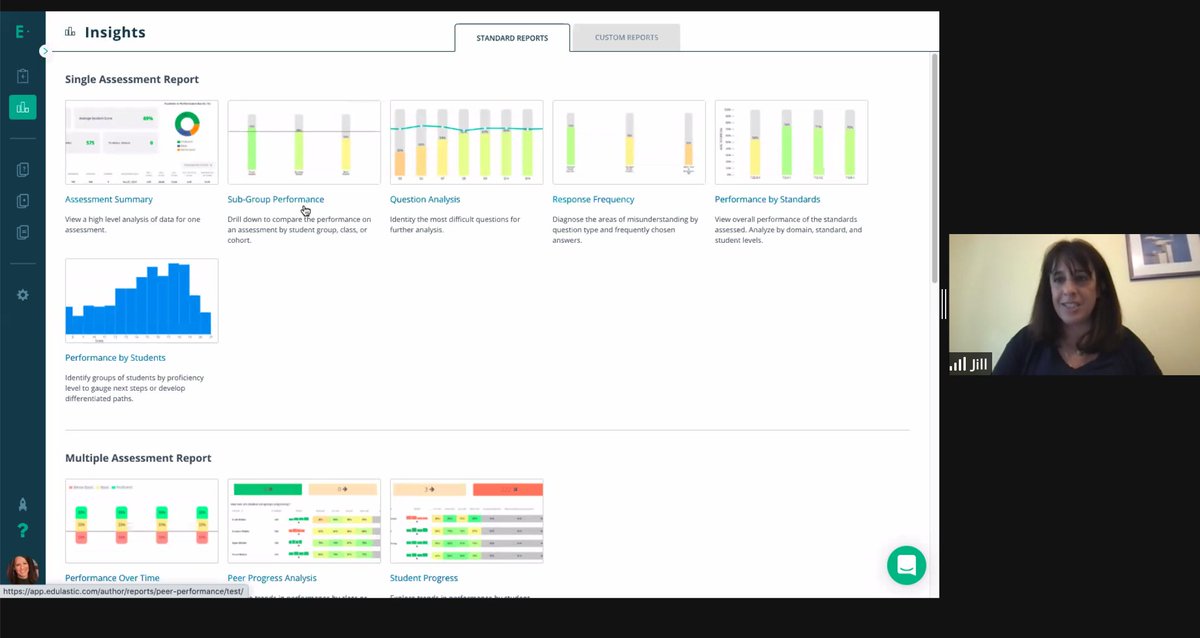Click the user profile avatar

click(23, 570)
